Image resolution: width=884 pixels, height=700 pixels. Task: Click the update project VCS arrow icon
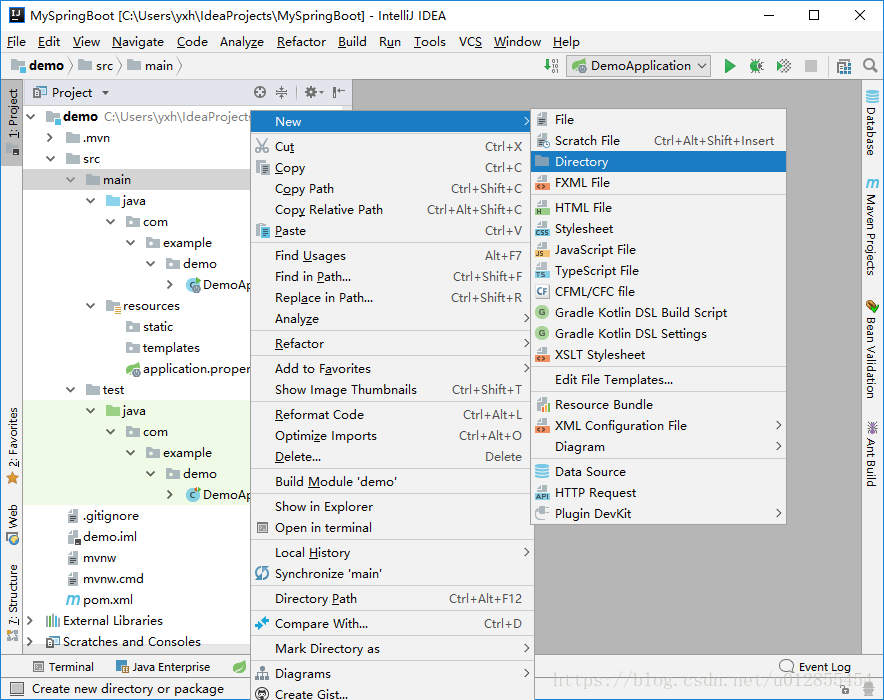point(551,66)
